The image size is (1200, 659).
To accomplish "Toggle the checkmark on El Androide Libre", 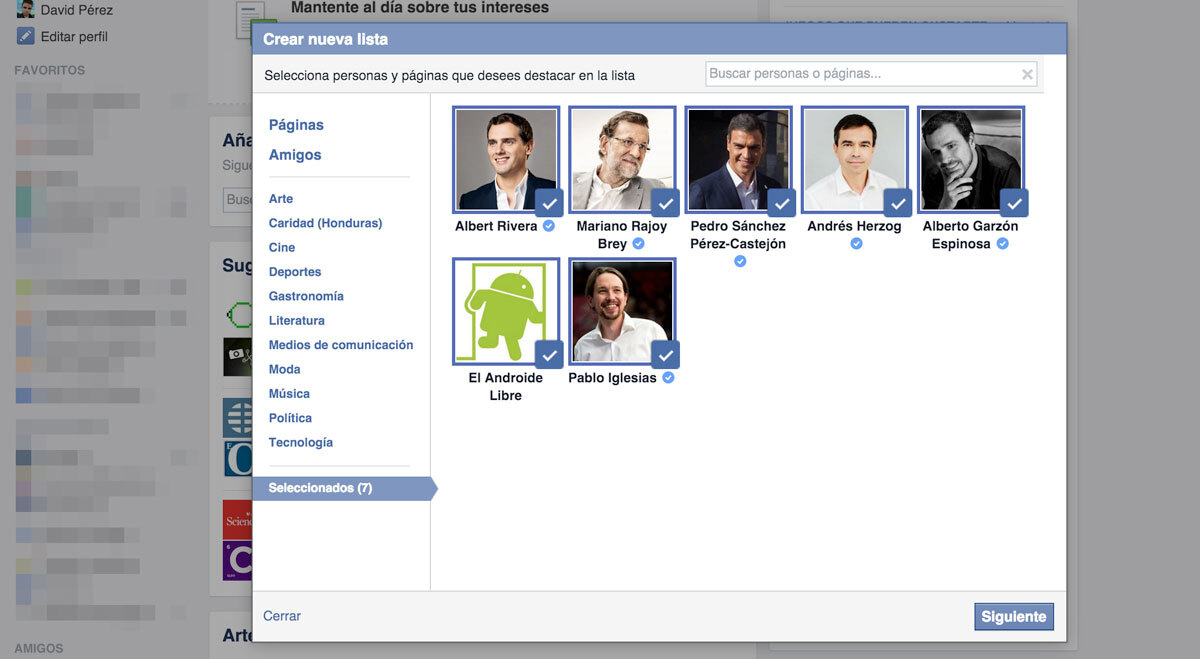I will point(549,356).
